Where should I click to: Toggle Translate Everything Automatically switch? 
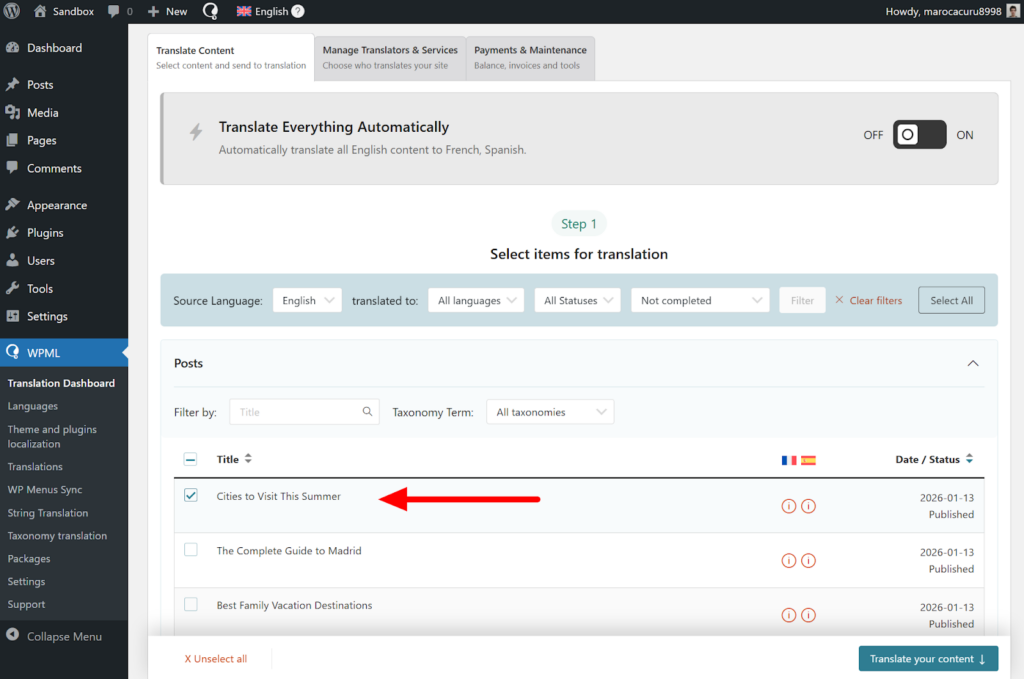click(x=920, y=134)
